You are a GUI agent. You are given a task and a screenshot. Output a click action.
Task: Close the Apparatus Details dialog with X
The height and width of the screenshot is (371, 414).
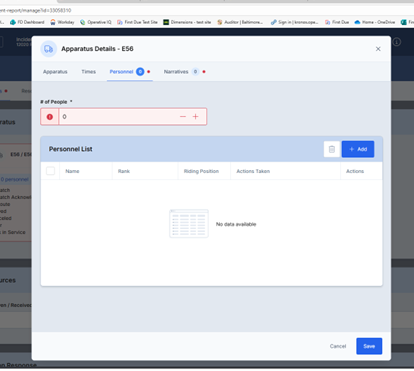(x=378, y=49)
